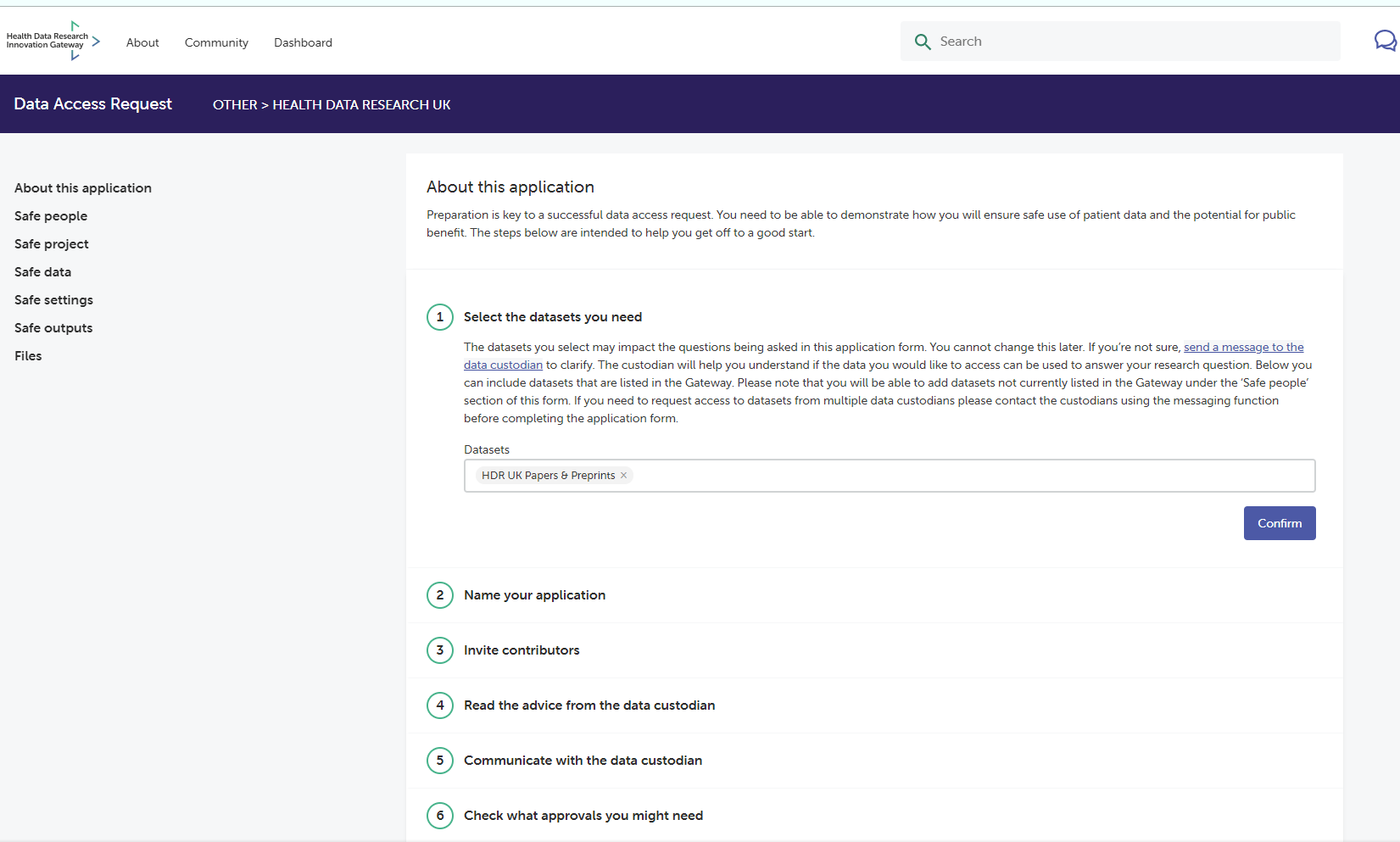Screen dimensions: 1400x842
Task: Click the Select the datasets you need heading
Action: (x=553, y=317)
